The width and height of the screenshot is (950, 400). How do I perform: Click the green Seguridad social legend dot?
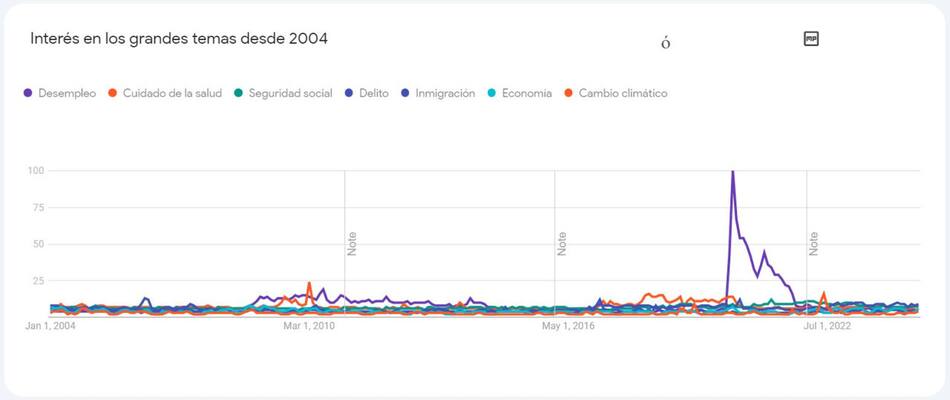click(238, 94)
